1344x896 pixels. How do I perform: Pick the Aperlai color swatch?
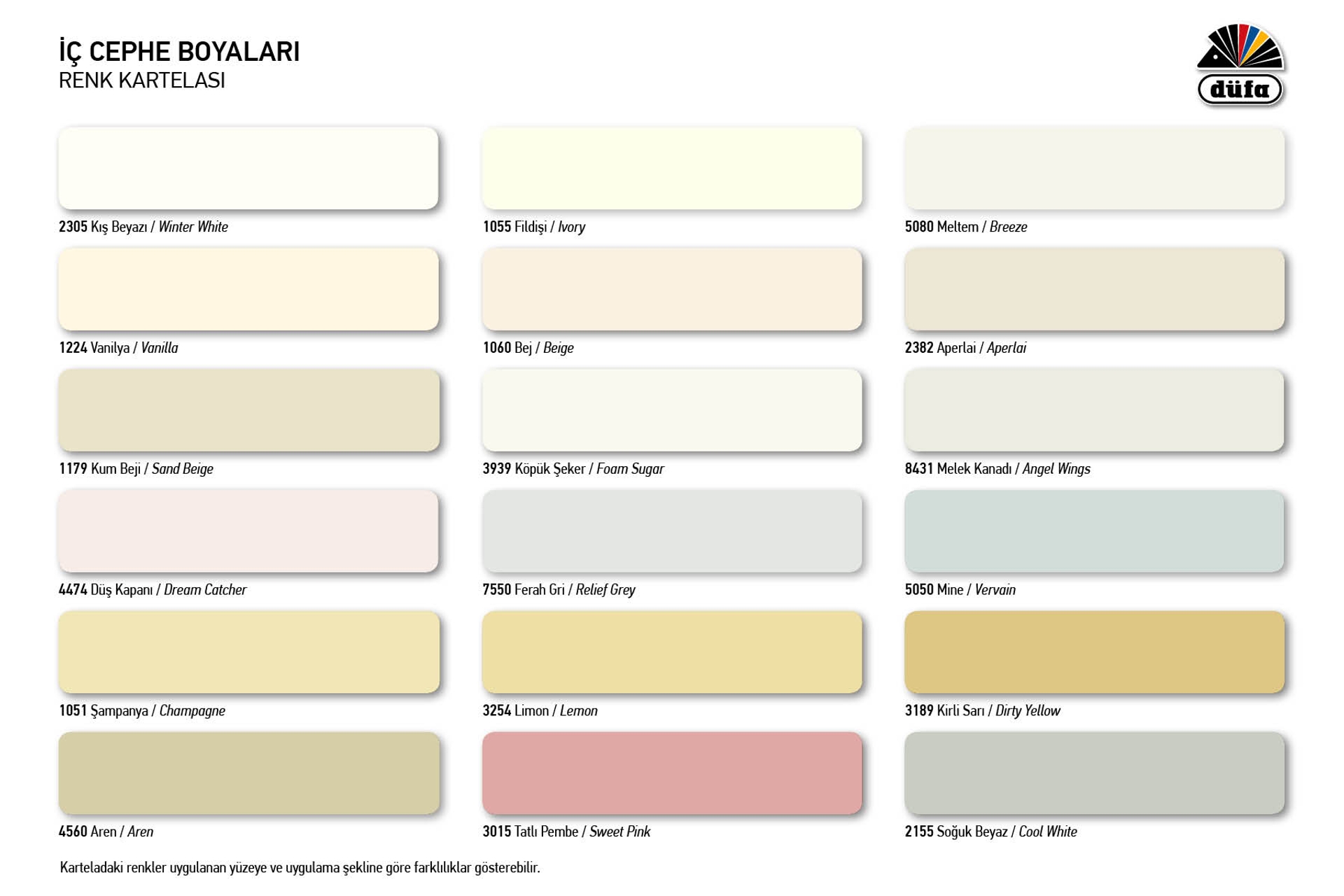pyautogui.click(x=1094, y=289)
